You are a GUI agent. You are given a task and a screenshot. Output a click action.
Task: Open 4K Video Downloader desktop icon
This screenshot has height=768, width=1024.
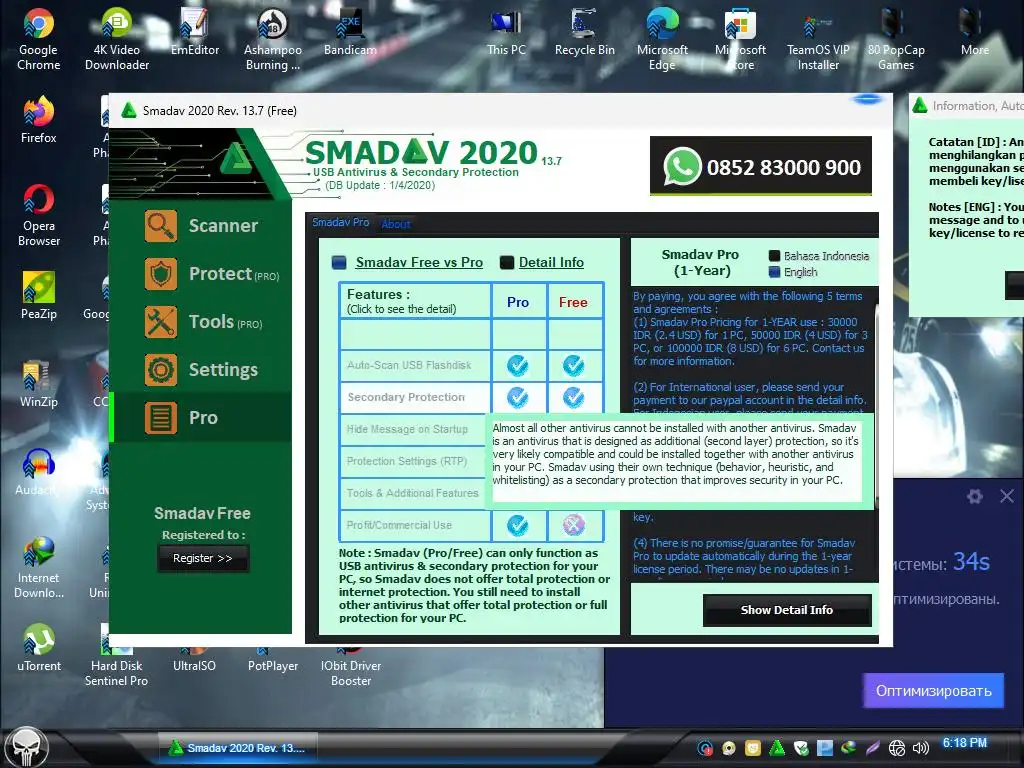click(117, 39)
